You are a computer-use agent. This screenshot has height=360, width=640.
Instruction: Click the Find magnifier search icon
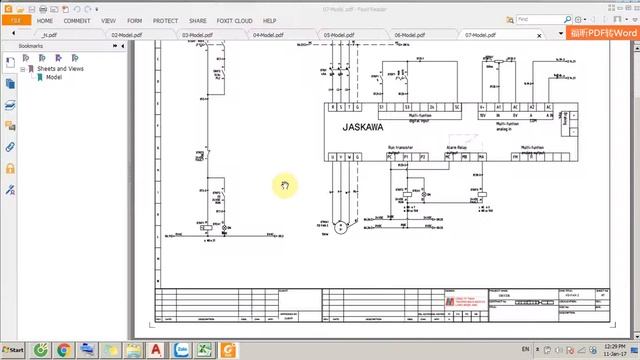point(567,19)
